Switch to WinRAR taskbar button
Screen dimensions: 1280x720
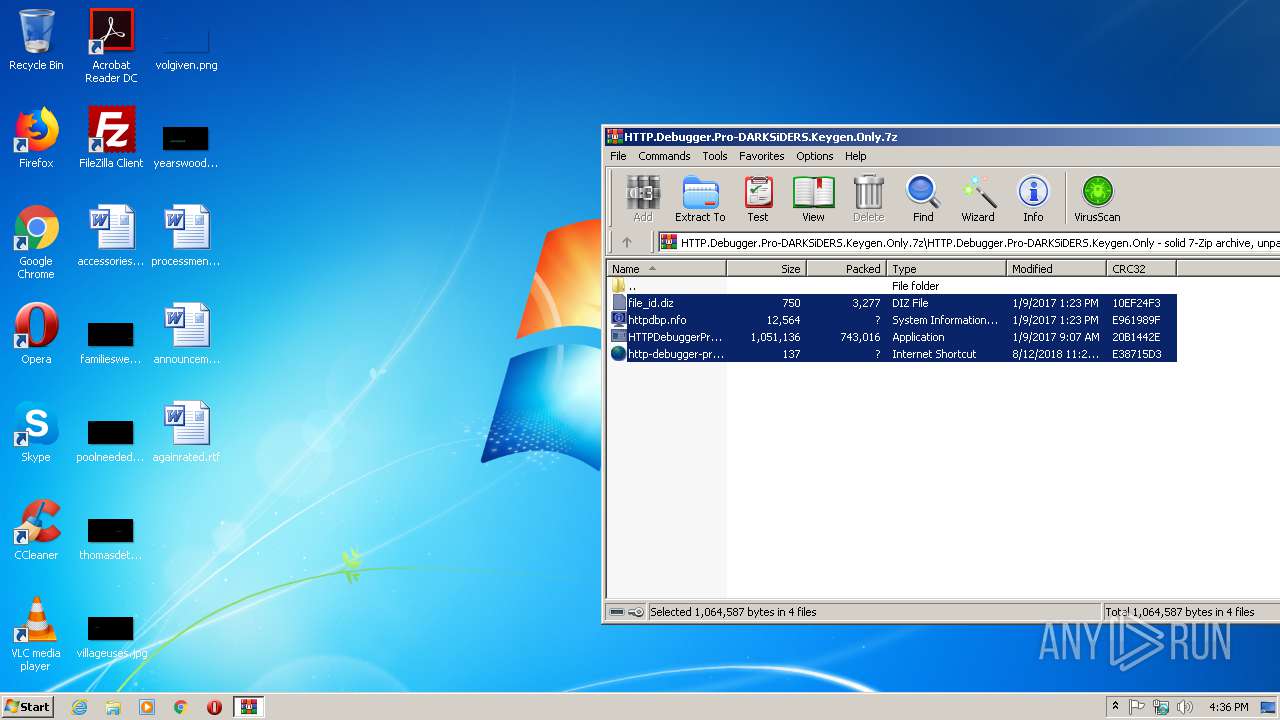click(x=249, y=707)
